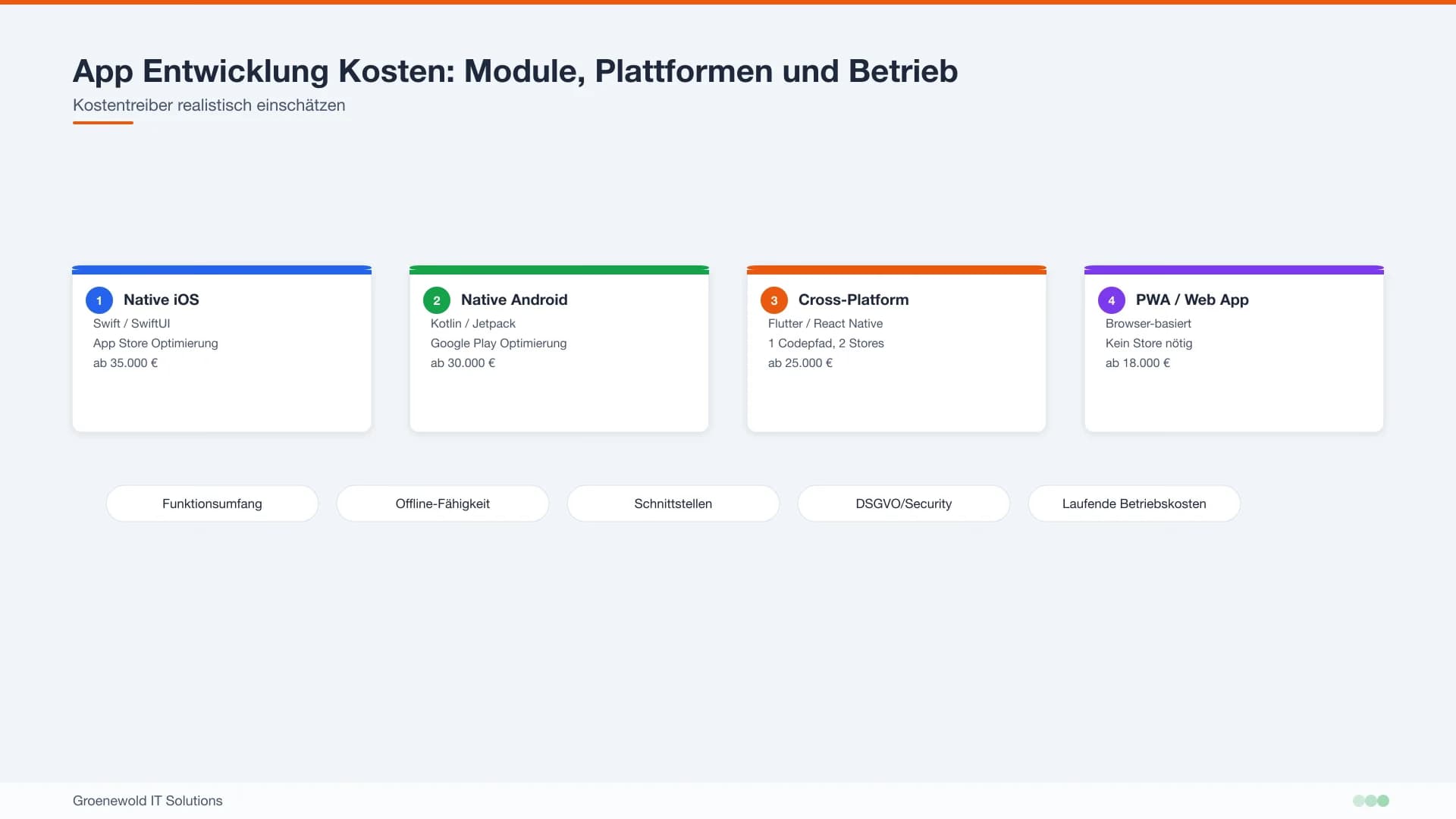
Task: Click the ab 18.000 € price
Action: pyautogui.click(x=1138, y=362)
